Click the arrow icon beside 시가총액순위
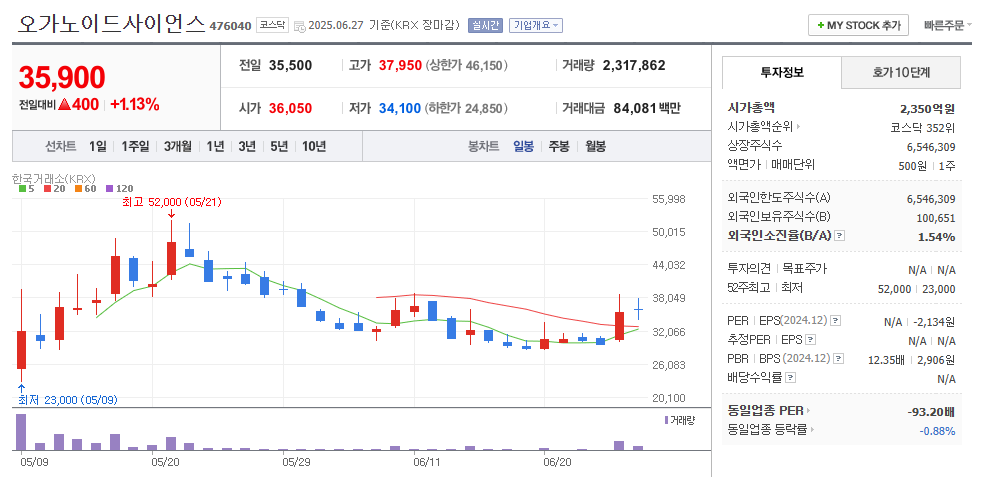 click(798, 127)
